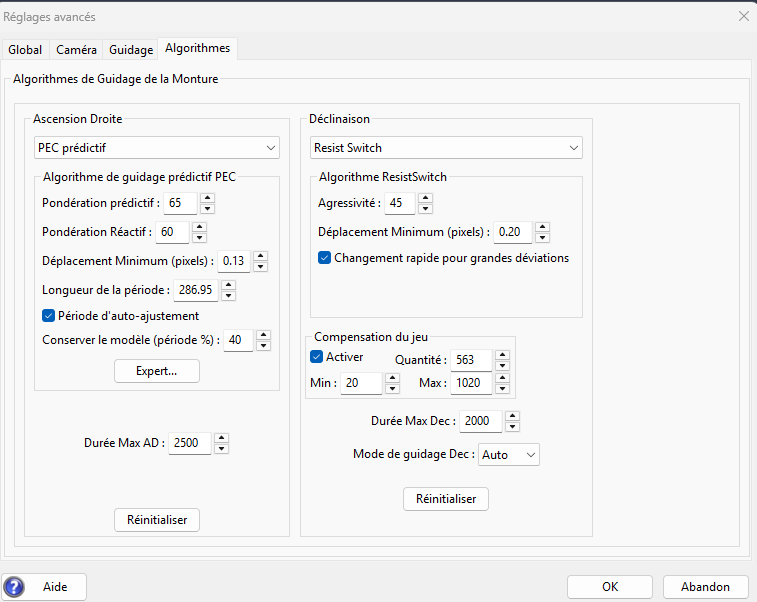Decrease Pondération Réactif with down arrow

(x=199, y=238)
